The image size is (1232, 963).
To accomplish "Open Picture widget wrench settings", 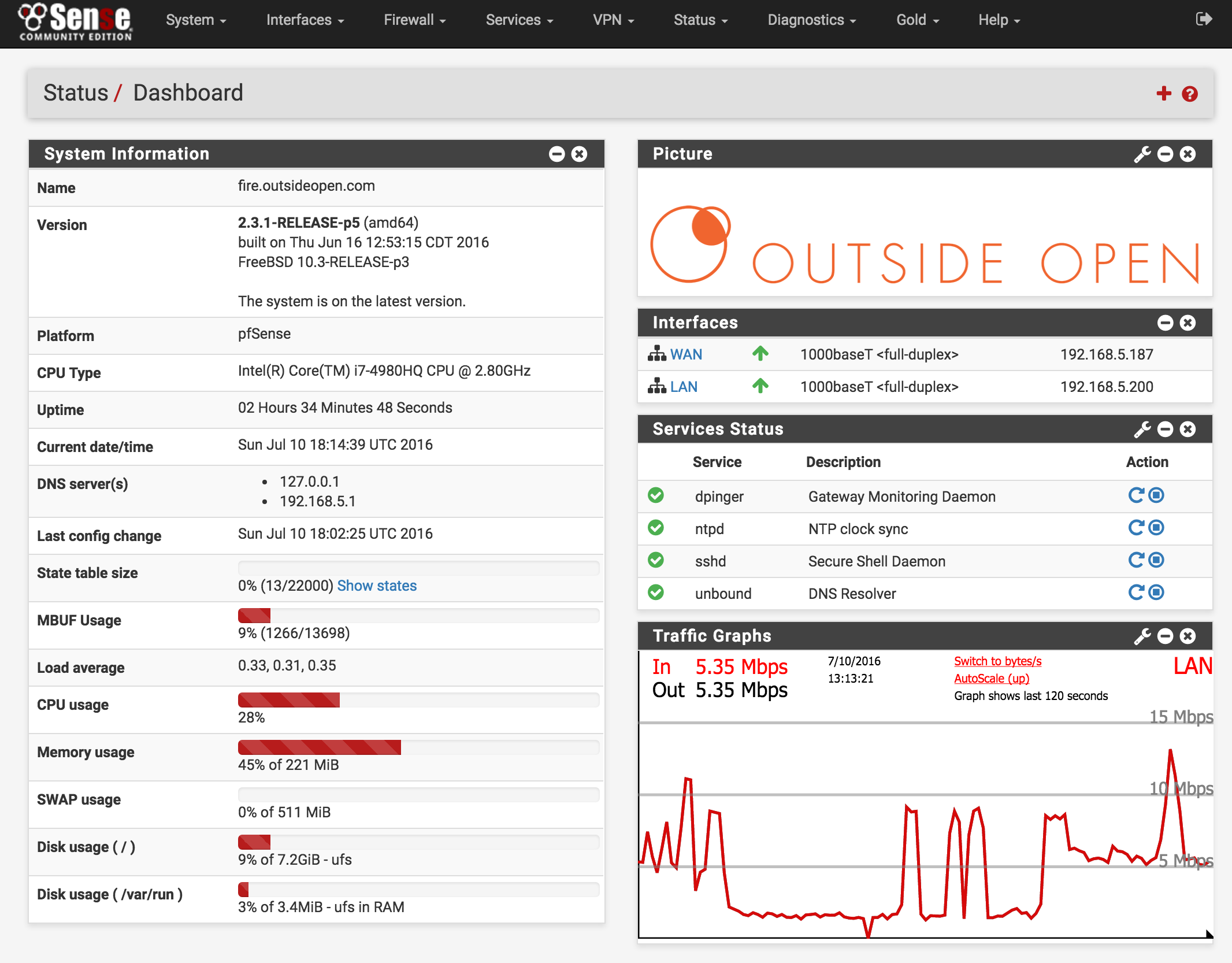I will (1142, 154).
